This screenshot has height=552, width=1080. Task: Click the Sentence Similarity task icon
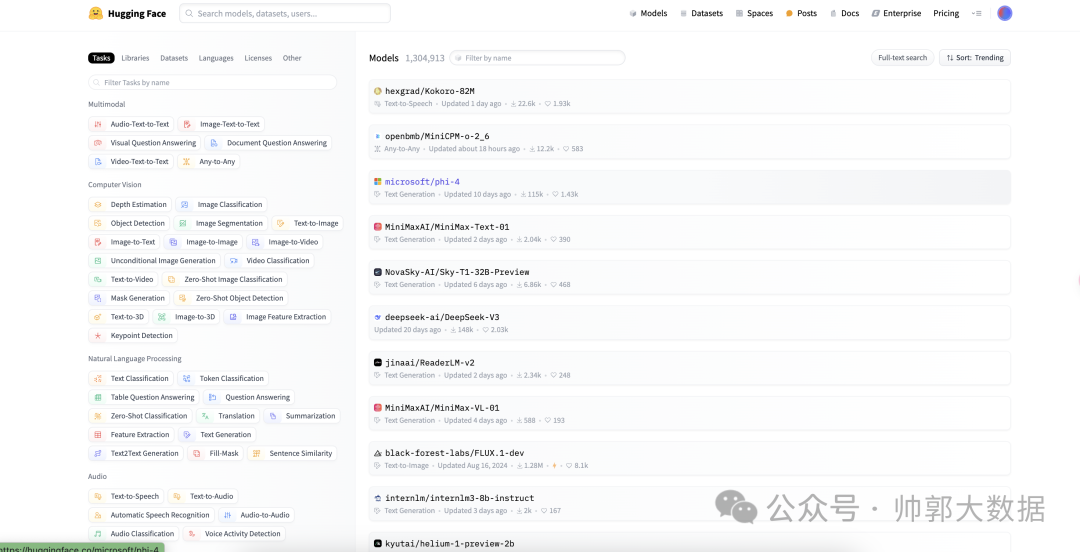coord(256,453)
